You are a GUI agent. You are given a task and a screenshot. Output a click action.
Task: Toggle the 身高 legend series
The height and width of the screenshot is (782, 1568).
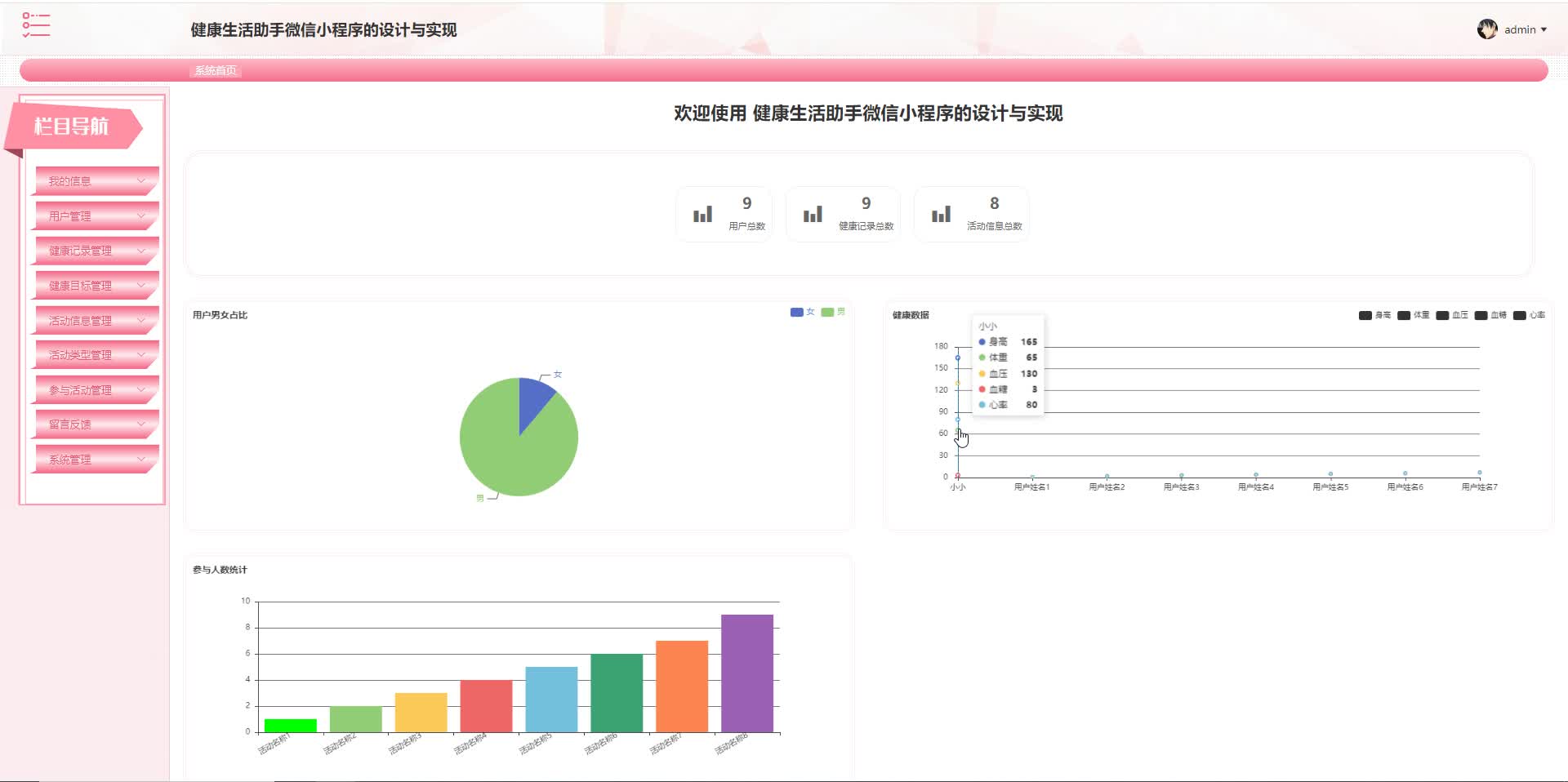1374,315
